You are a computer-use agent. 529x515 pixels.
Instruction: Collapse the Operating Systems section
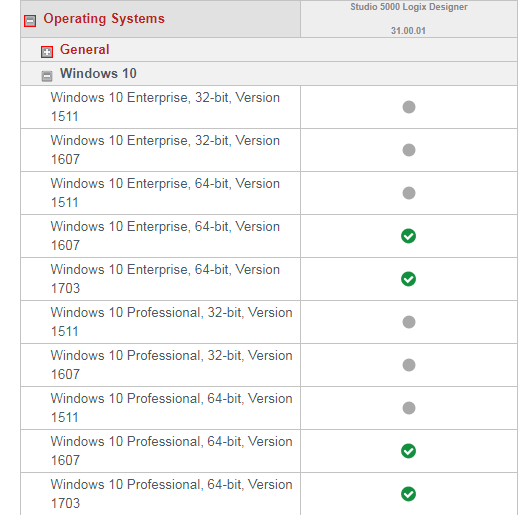coord(30,21)
